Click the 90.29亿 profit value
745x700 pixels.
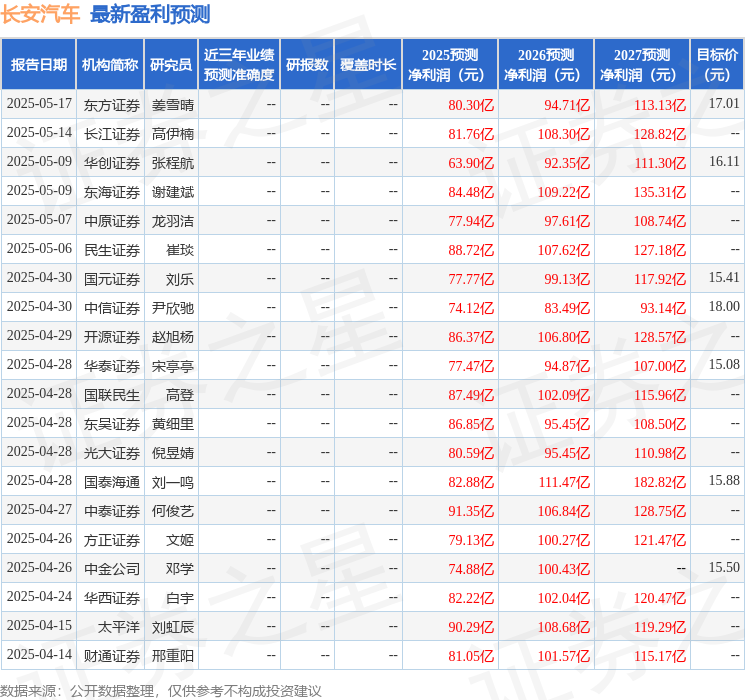click(471, 627)
